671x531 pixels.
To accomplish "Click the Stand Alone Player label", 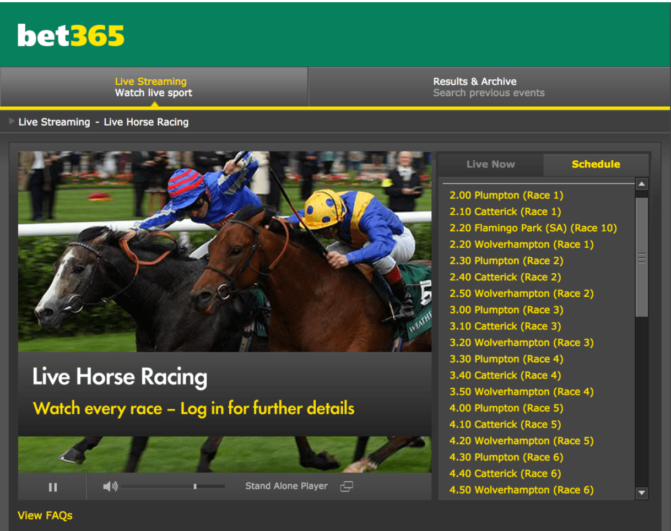I will (286, 486).
